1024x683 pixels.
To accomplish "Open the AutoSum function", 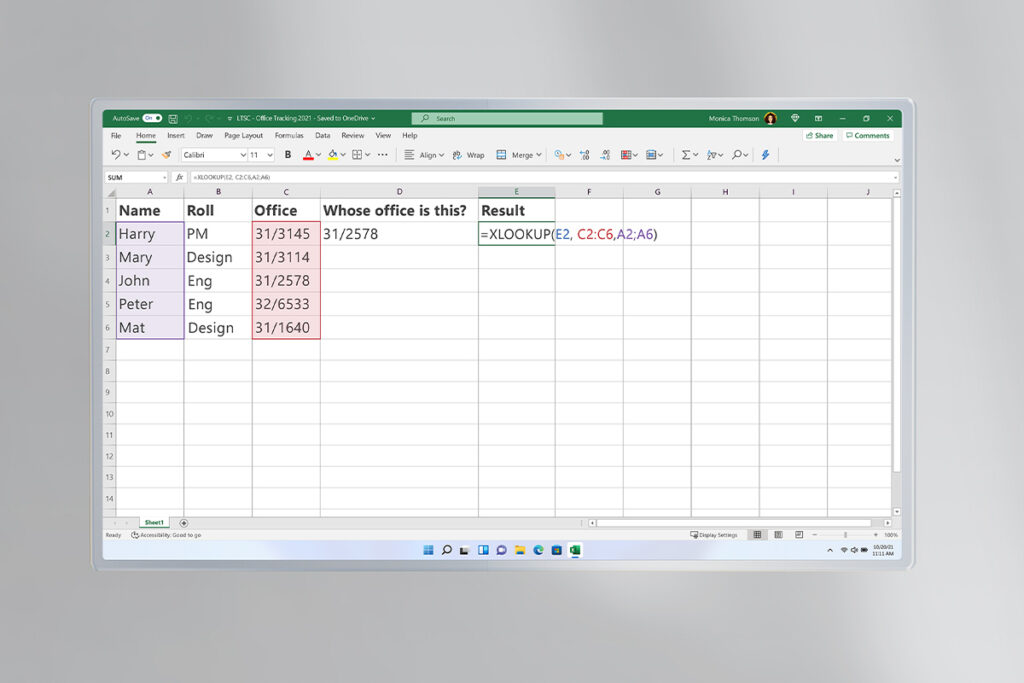I will [x=686, y=154].
